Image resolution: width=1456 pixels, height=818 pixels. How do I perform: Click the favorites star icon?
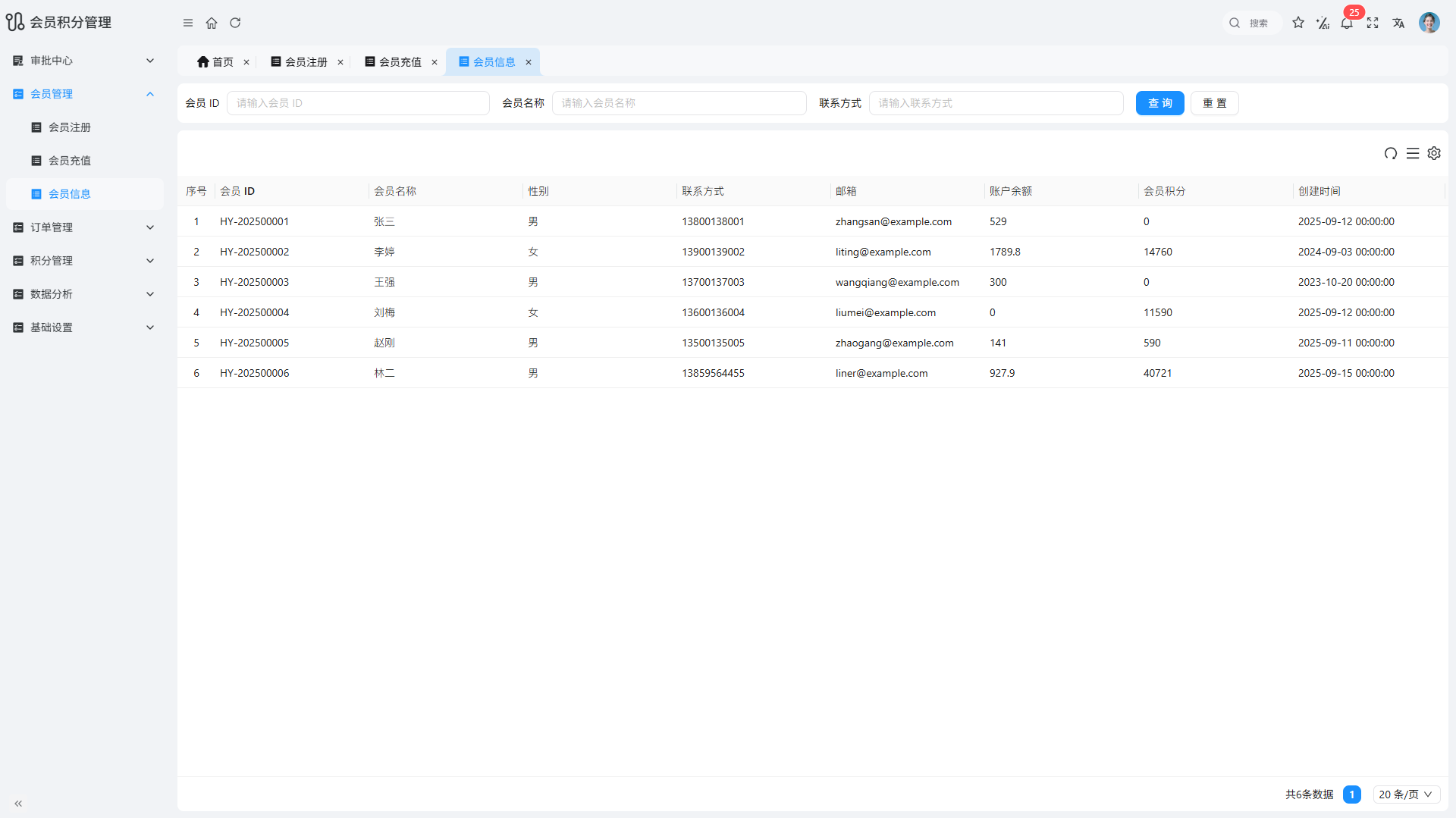[x=1298, y=23]
